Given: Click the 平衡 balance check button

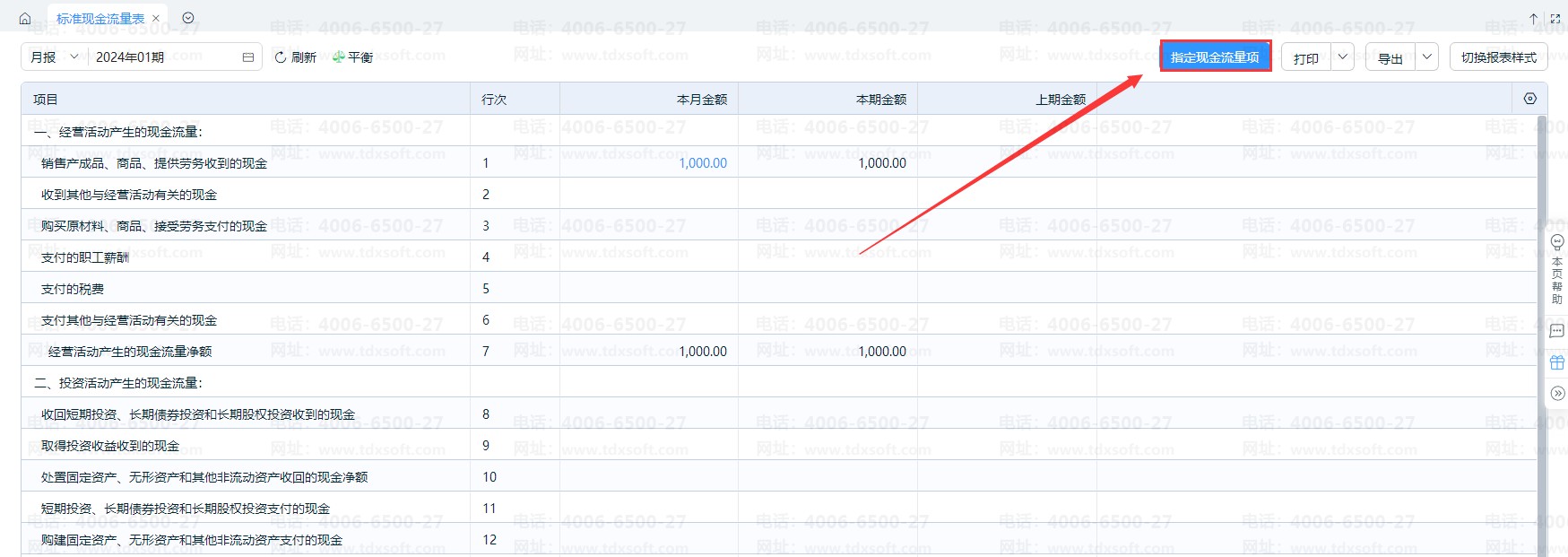Looking at the screenshot, I should [x=352, y=57].
